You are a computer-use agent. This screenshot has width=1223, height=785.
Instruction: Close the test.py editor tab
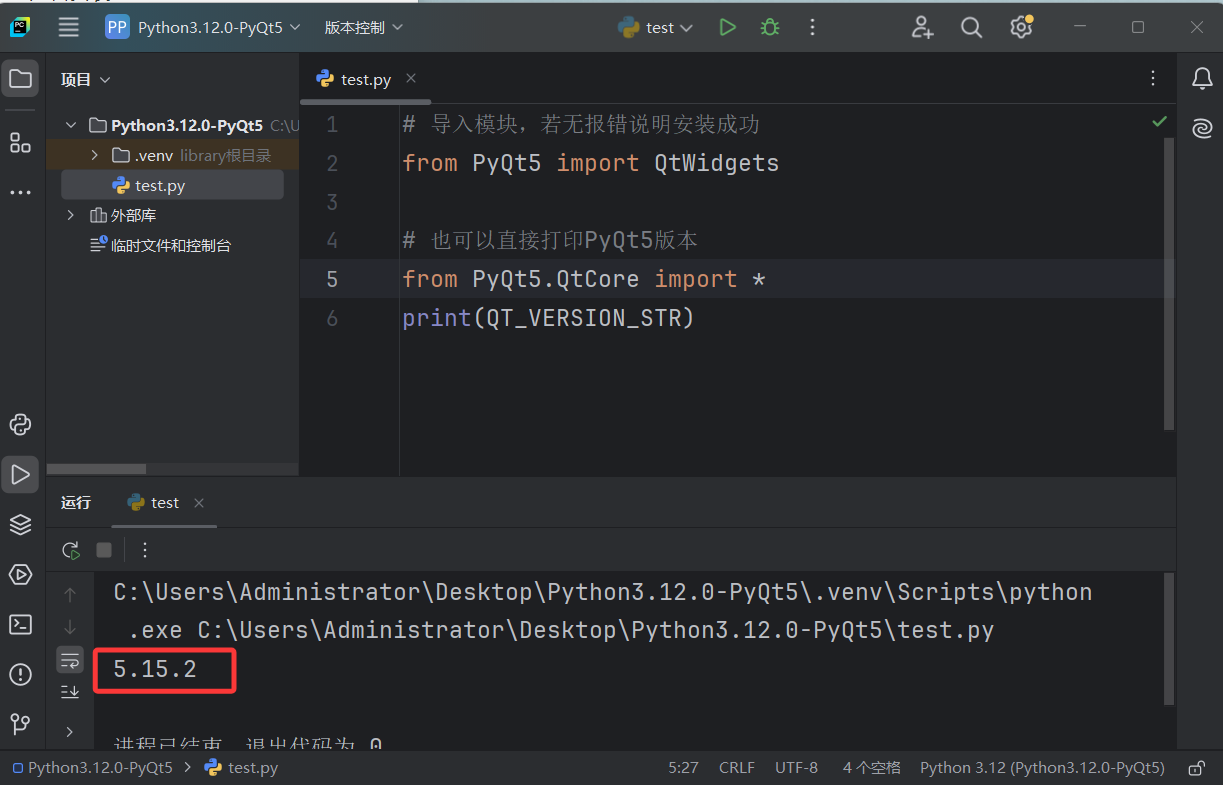tap(411, 78)
